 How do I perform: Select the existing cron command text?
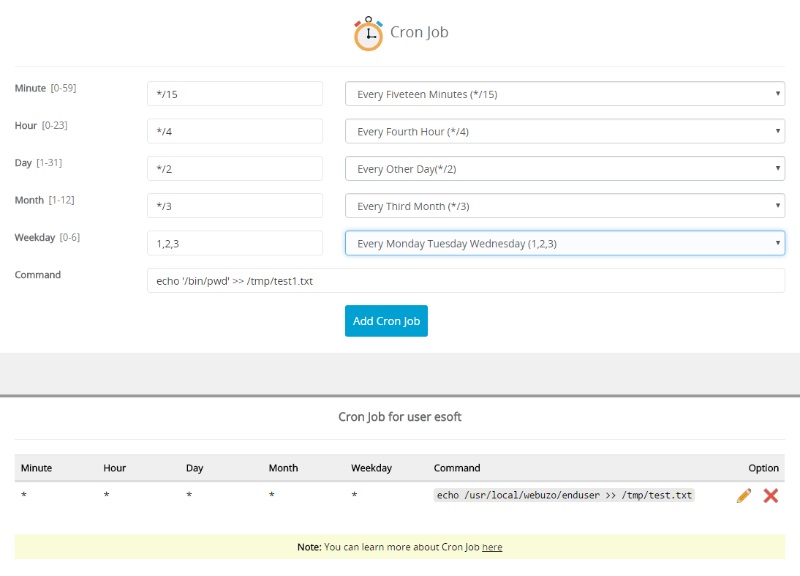(564, 495)
